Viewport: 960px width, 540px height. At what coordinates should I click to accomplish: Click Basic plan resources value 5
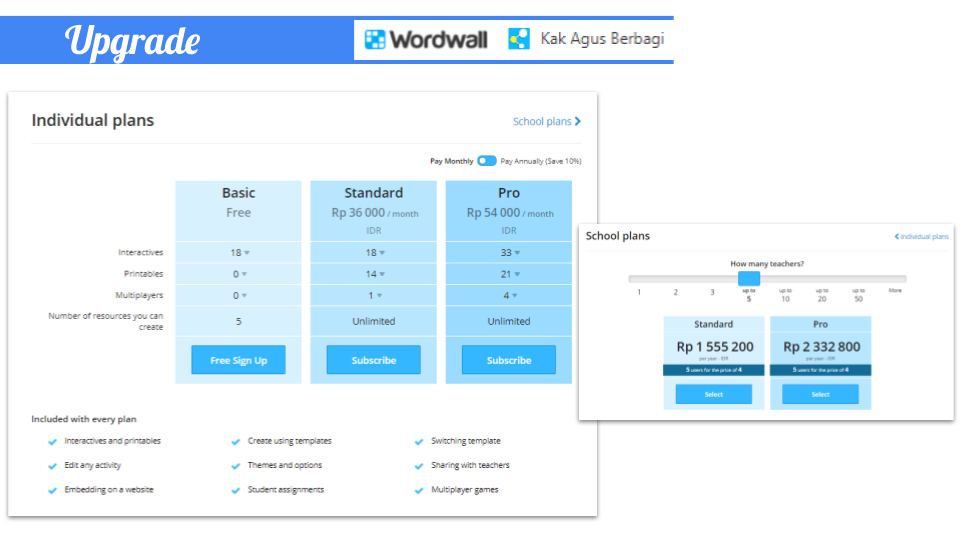pos(239,321)
